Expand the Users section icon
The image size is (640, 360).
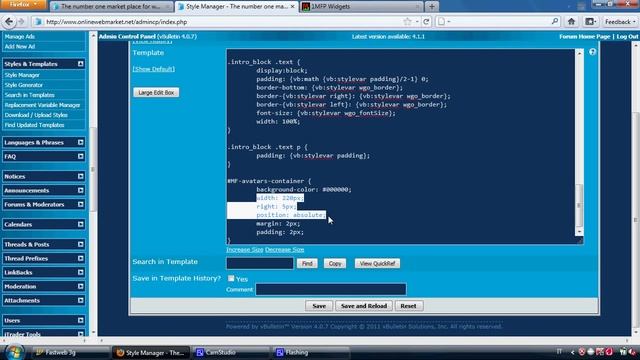coord(80,320)
